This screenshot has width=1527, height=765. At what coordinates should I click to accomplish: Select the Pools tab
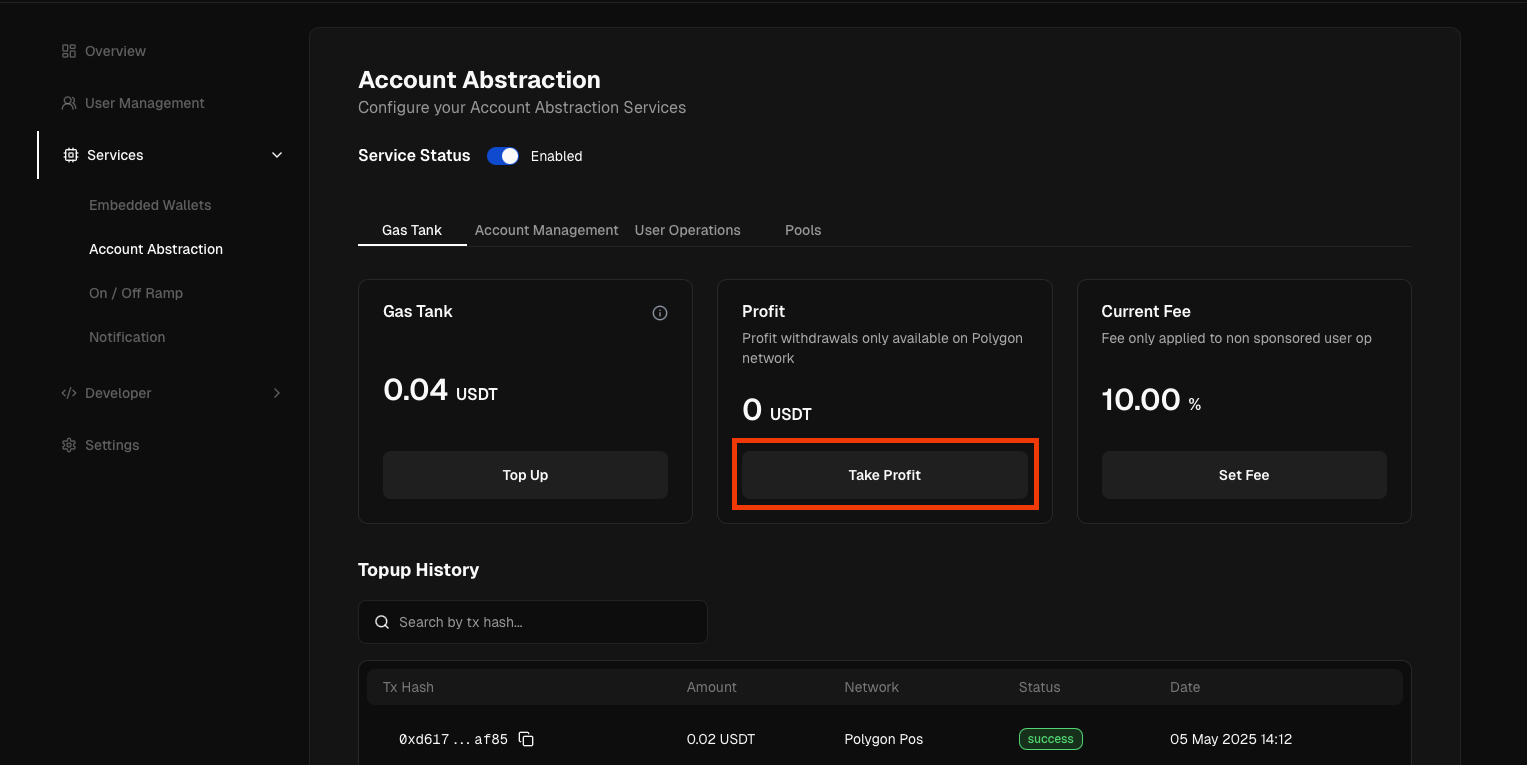click(802, 230)
